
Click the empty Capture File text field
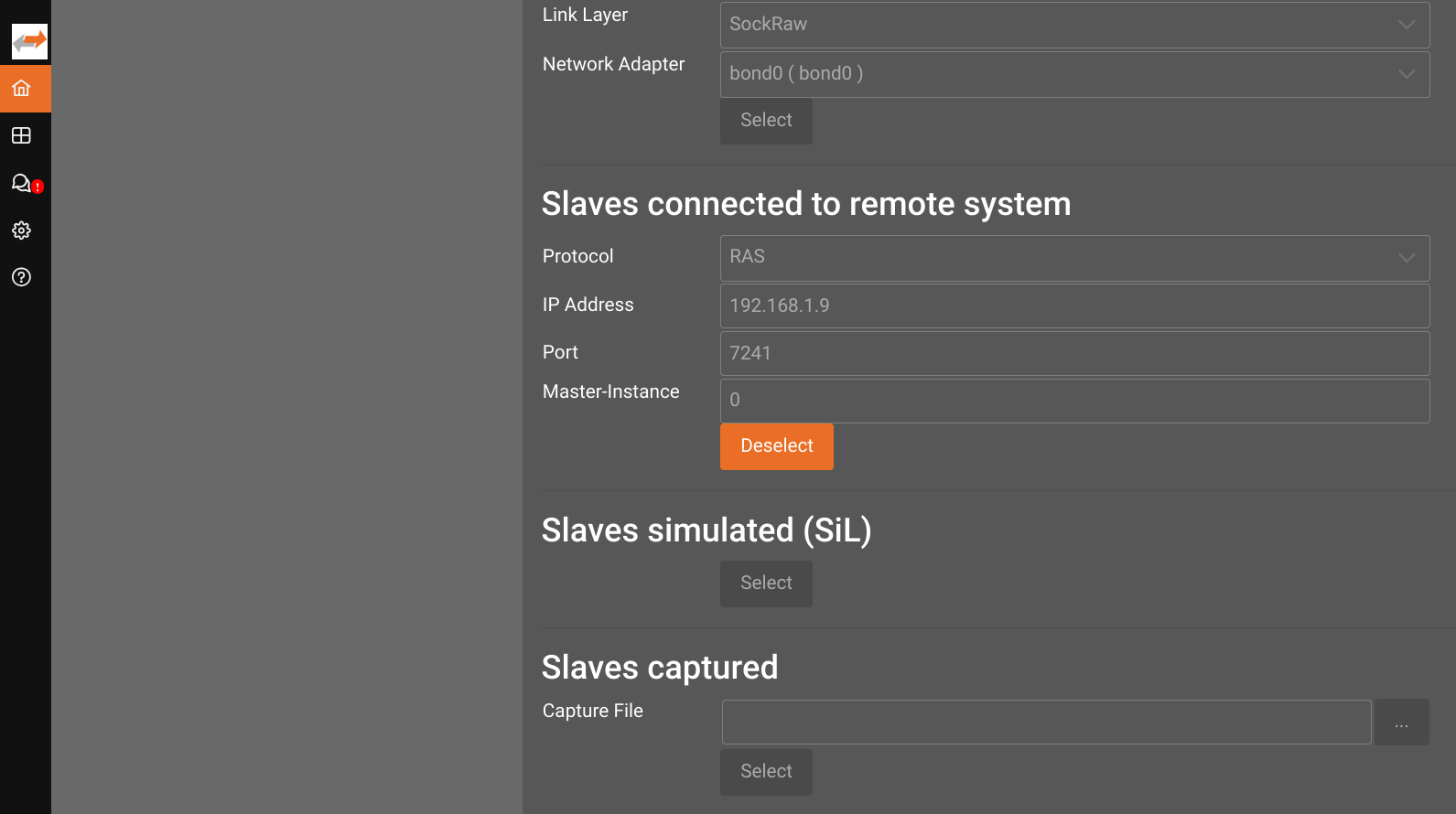coord(1046,723)
